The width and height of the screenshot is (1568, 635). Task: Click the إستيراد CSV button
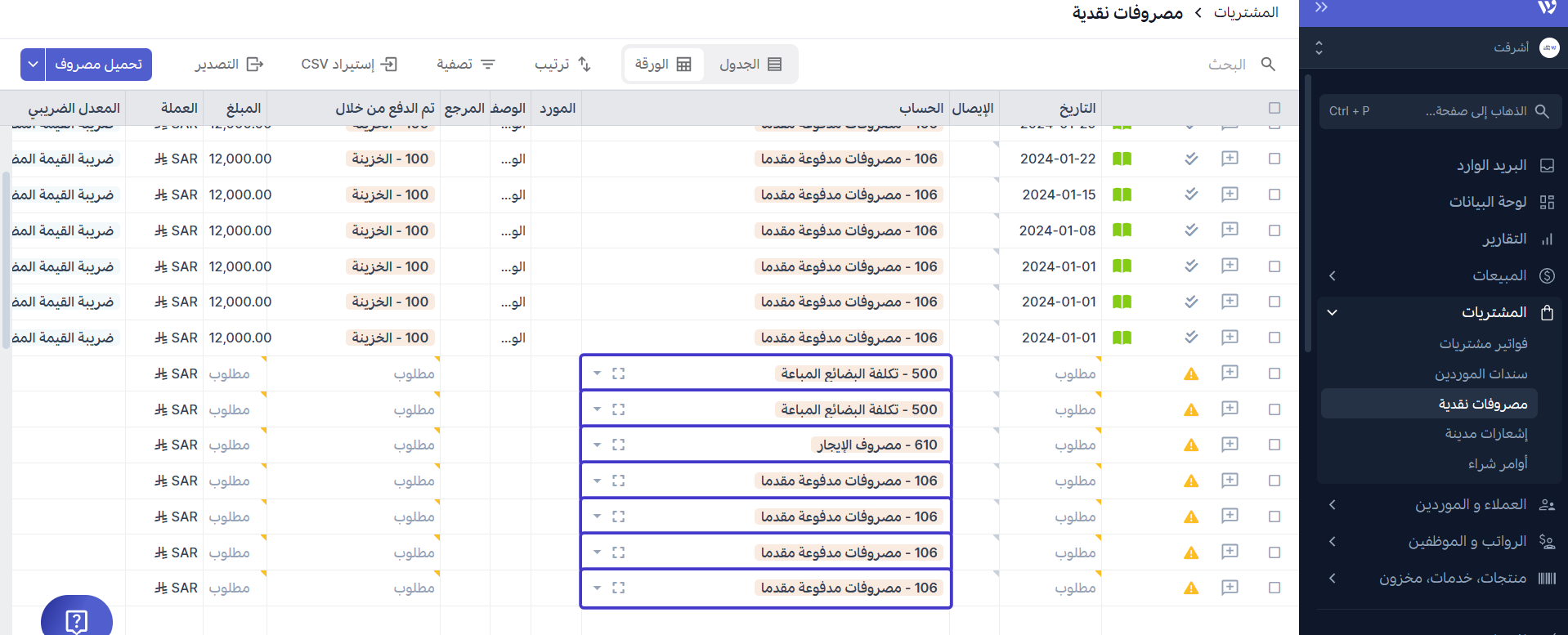click(349, 64)
